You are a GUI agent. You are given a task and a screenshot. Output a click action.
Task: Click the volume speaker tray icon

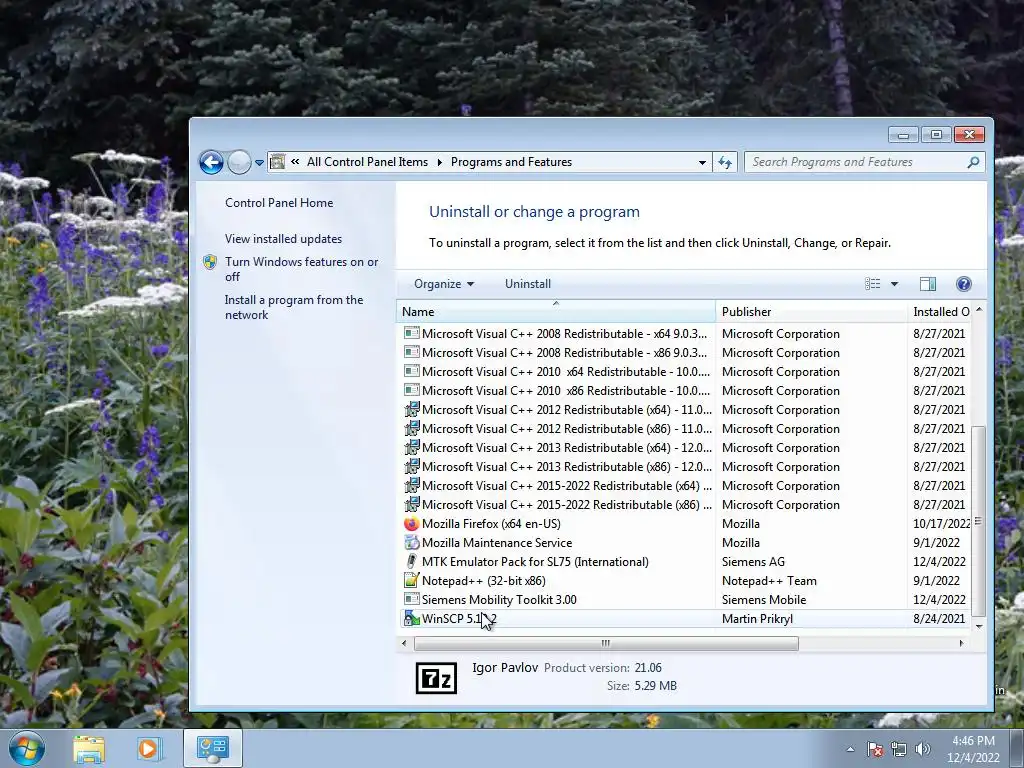[922, 749]
